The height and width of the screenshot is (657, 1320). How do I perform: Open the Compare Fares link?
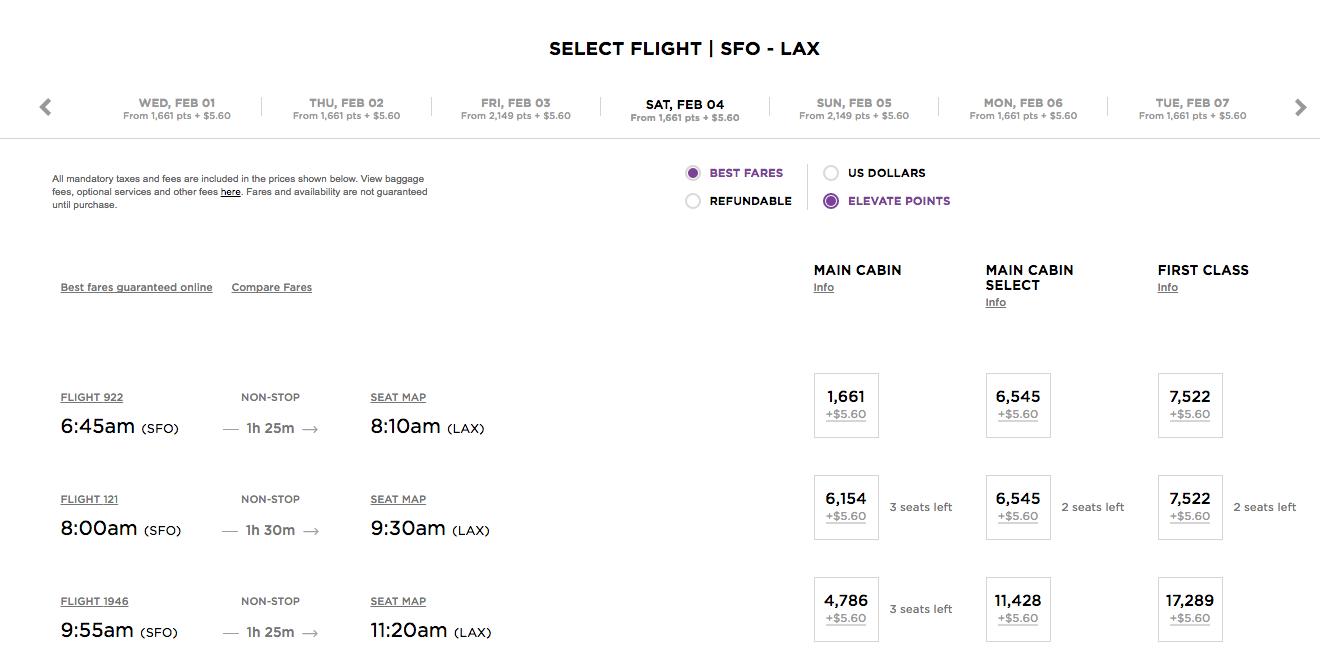click(x=272, y=288)
